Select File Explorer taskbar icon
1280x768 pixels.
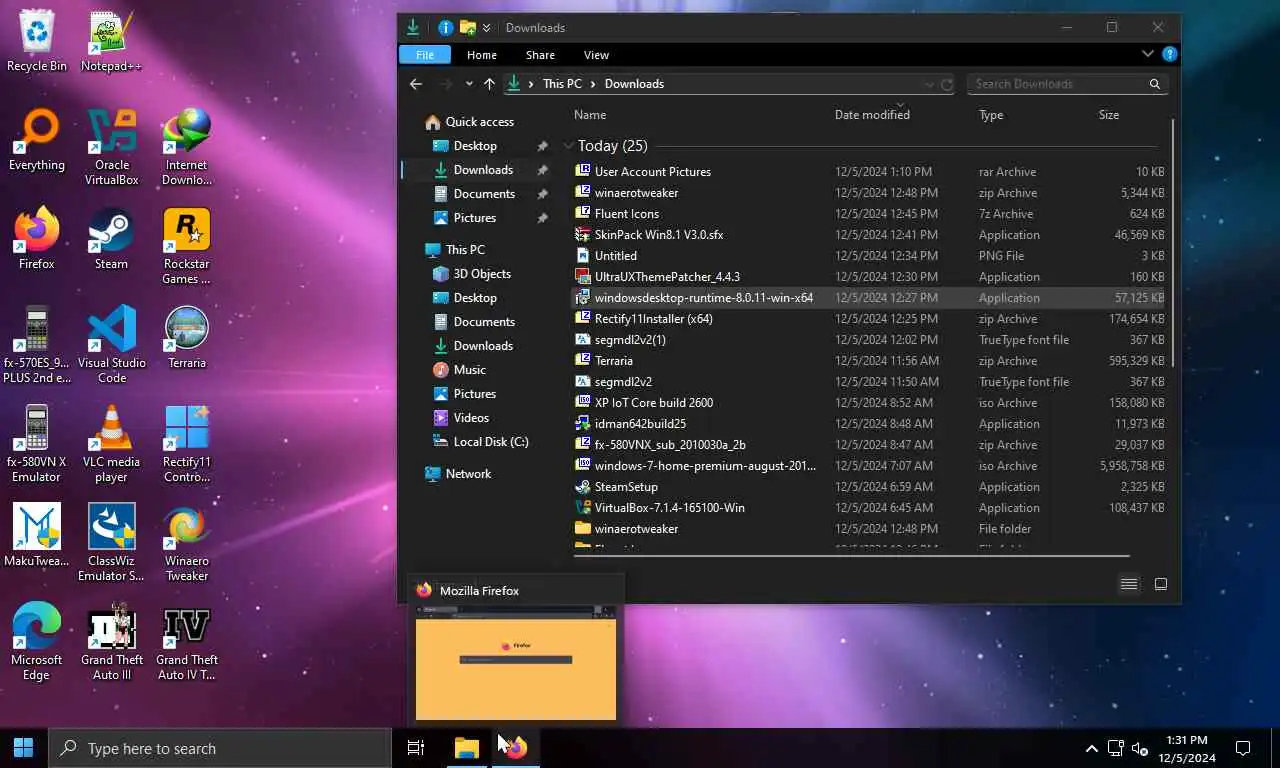(467, 748)
